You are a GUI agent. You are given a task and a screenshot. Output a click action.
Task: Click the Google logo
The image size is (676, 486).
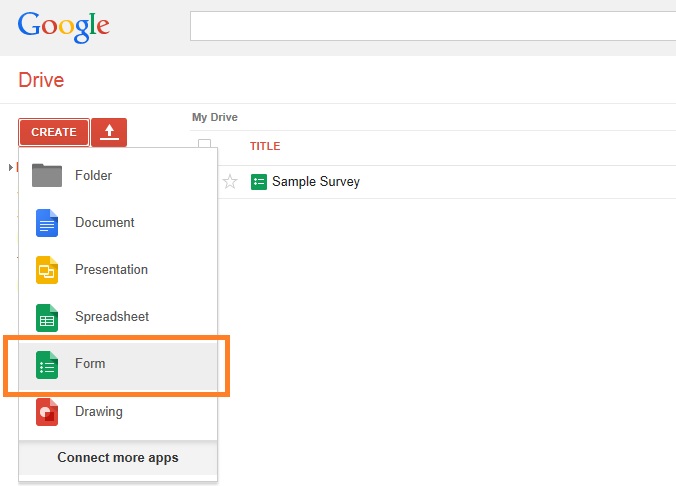(x=63, y=27)
